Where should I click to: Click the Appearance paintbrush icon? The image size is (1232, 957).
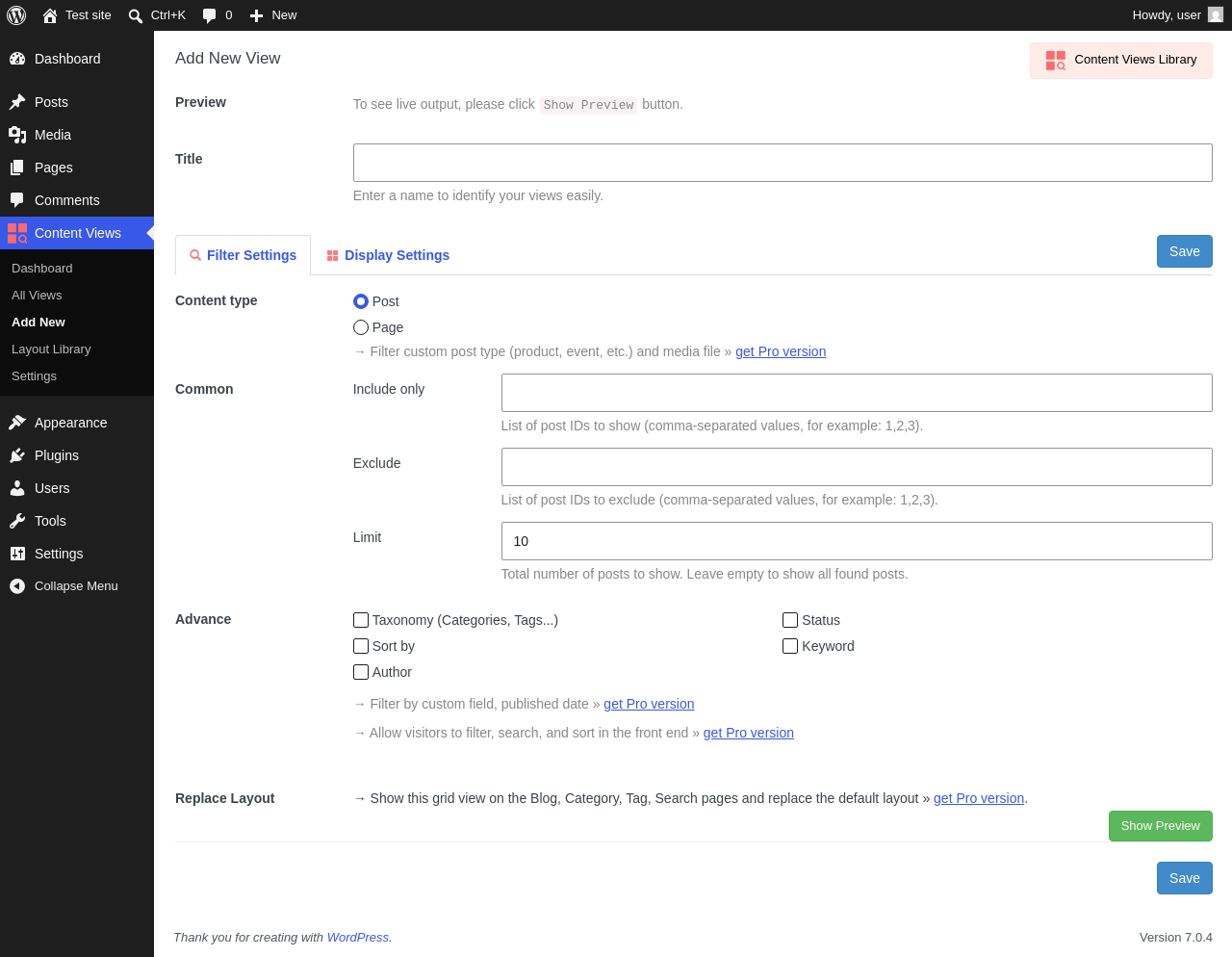coord(17,423)
